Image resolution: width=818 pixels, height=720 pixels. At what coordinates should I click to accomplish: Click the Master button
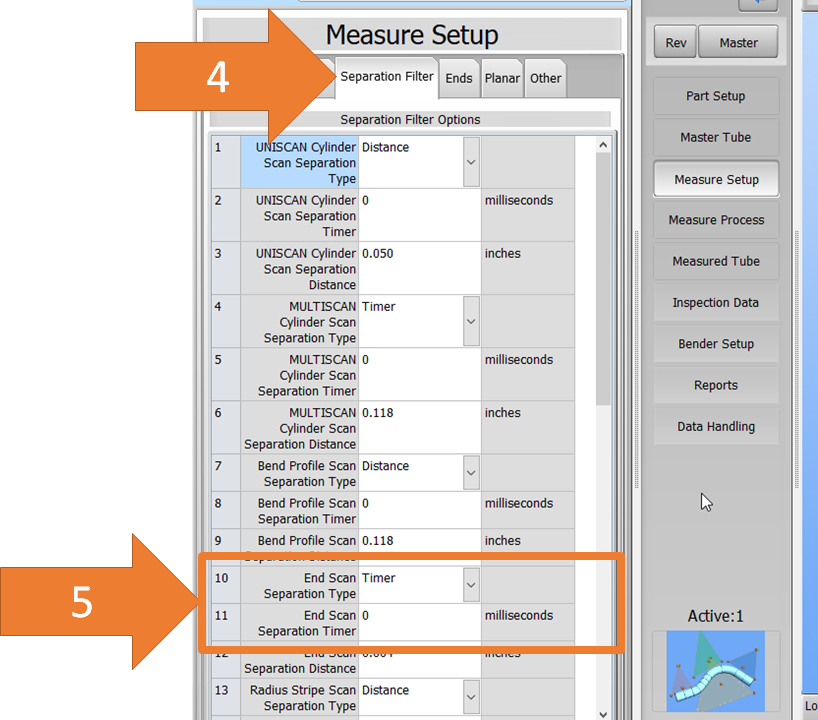pyautogui.click(x=739, y=43)
